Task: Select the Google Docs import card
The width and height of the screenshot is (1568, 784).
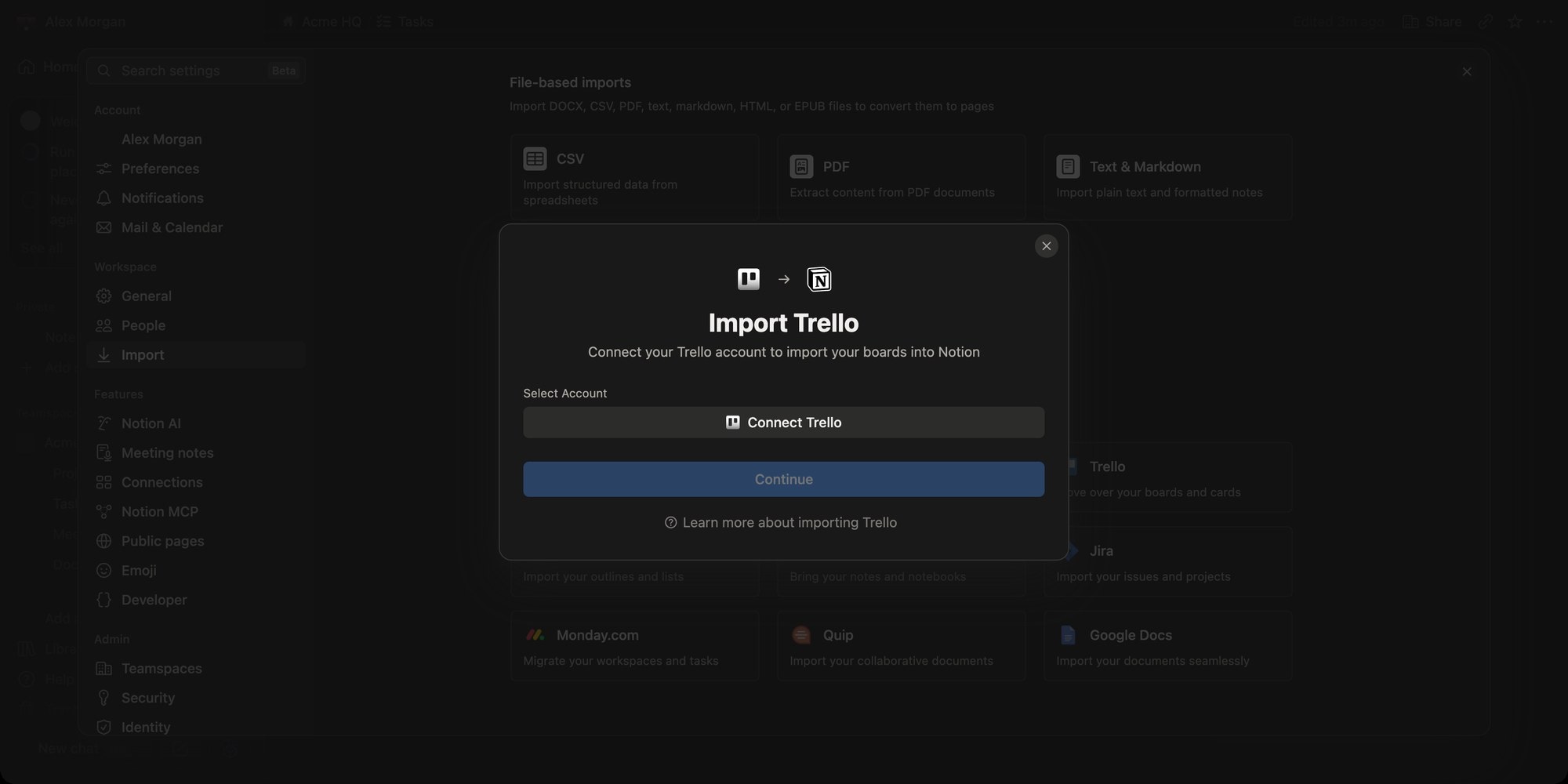Action: point(1167,646)
